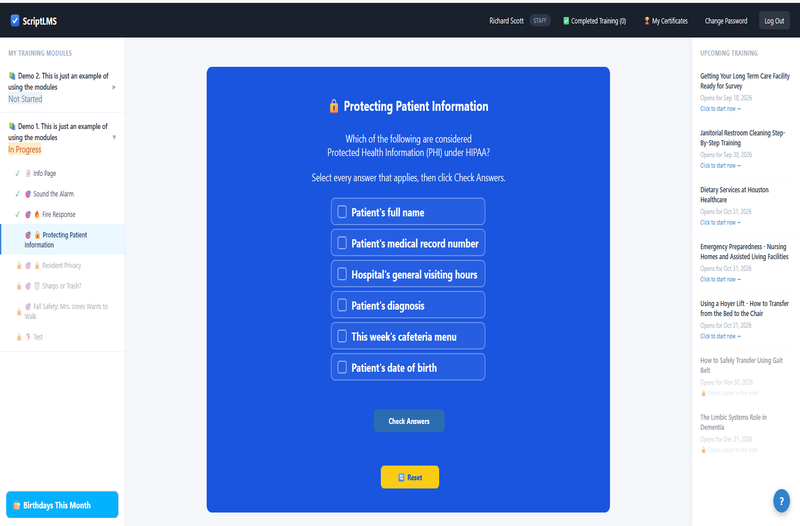
Task: Open the Sound the Alarm lesson
Action: click(53, 194)
